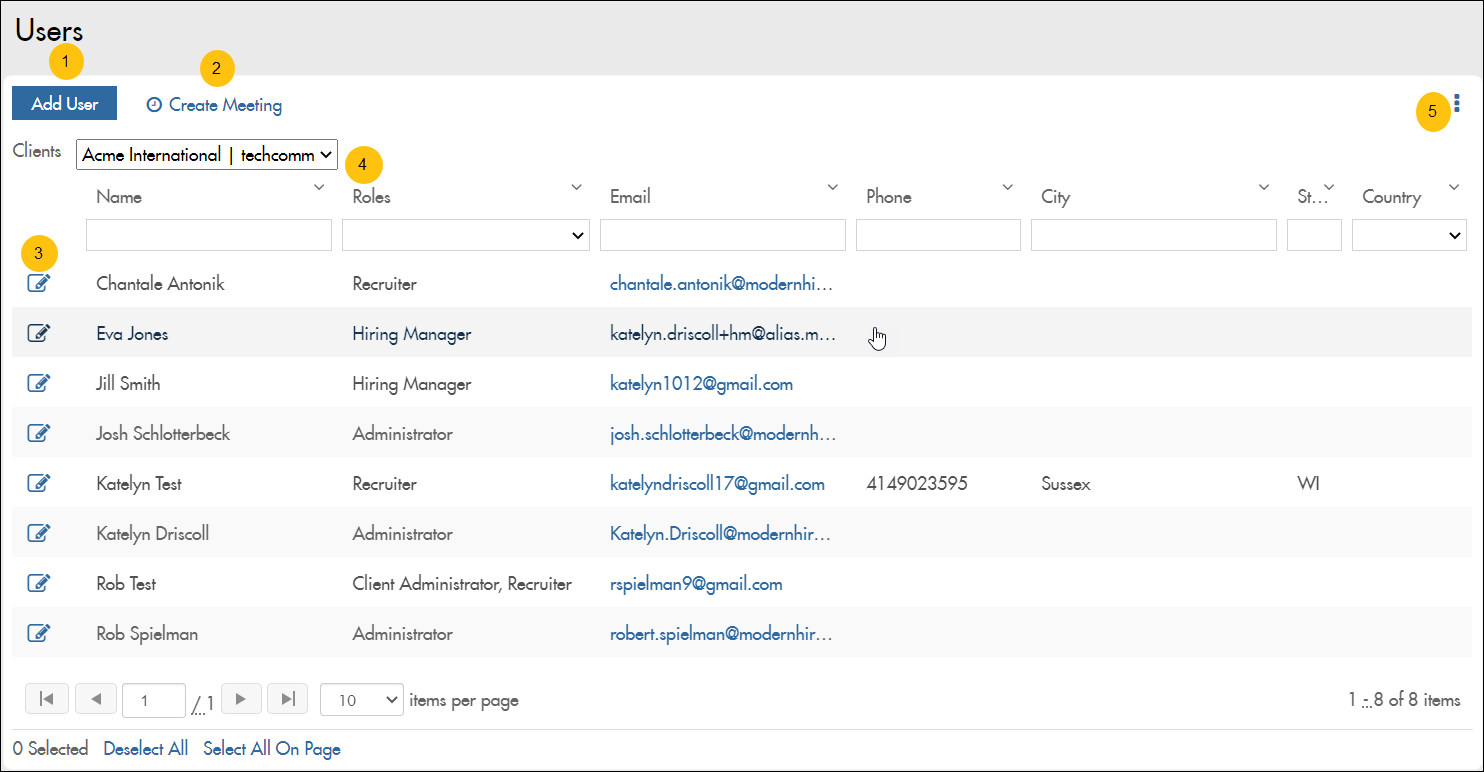
Task: Open the katelyn1012@gmail.com email link
Action: [x=701, y=383]
